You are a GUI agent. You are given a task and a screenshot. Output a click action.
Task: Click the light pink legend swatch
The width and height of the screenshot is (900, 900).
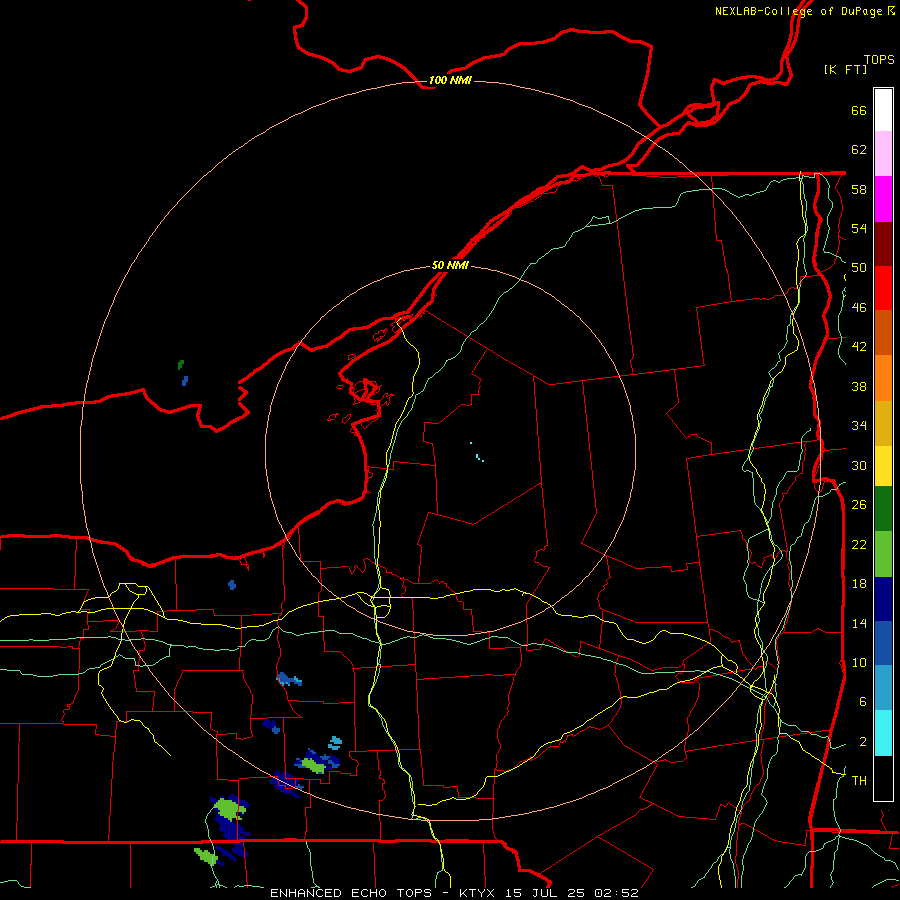point(883,154)
